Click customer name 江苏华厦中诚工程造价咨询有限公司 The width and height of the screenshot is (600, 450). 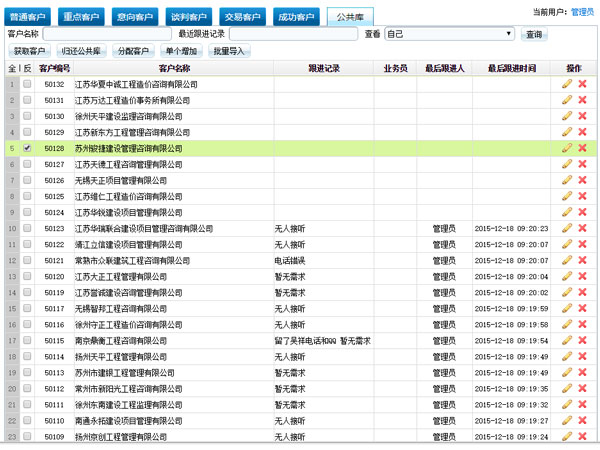[136, 84]
